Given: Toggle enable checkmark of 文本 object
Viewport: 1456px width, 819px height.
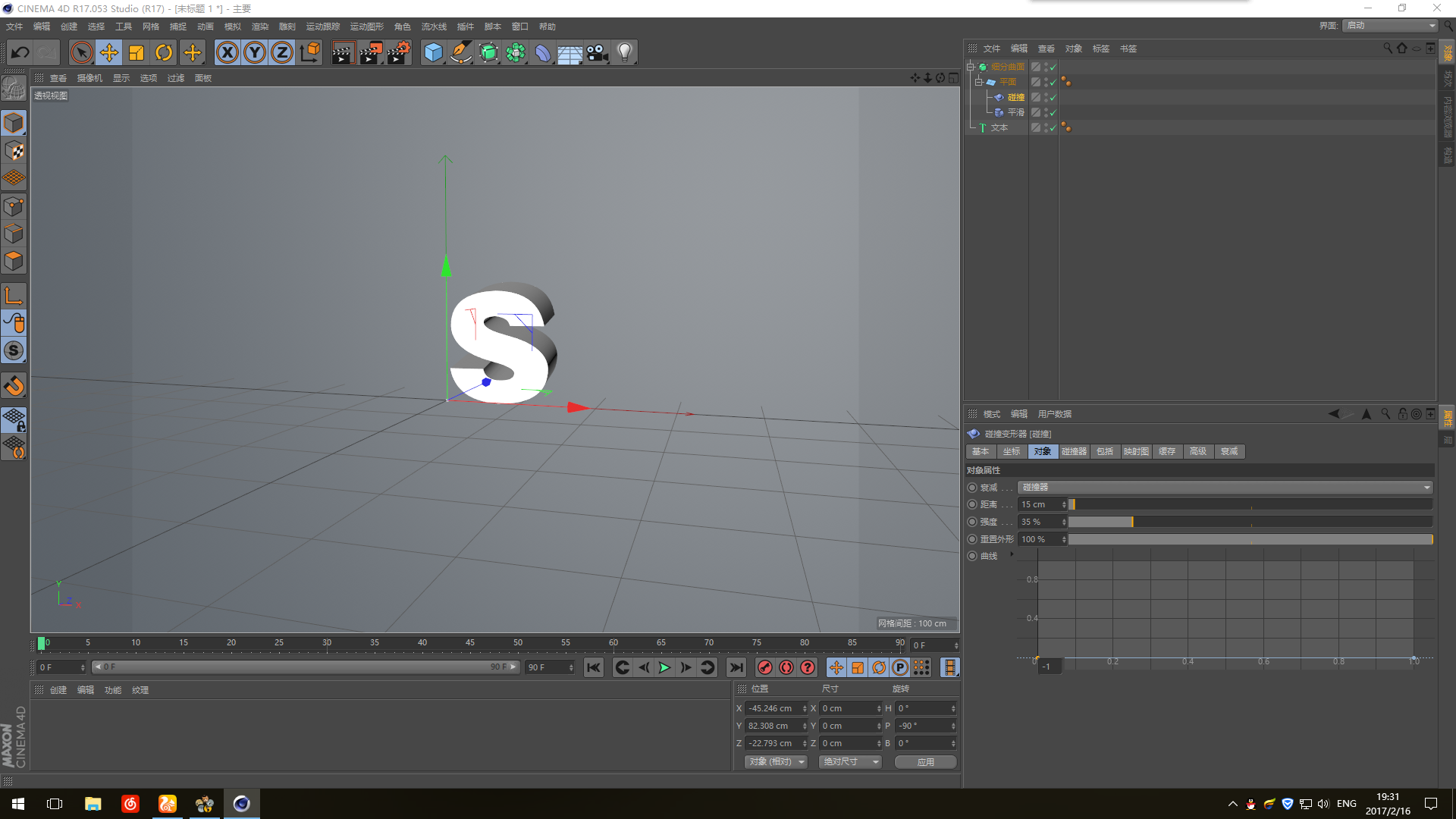Looking at the screenshot, I should (1053, 127).
